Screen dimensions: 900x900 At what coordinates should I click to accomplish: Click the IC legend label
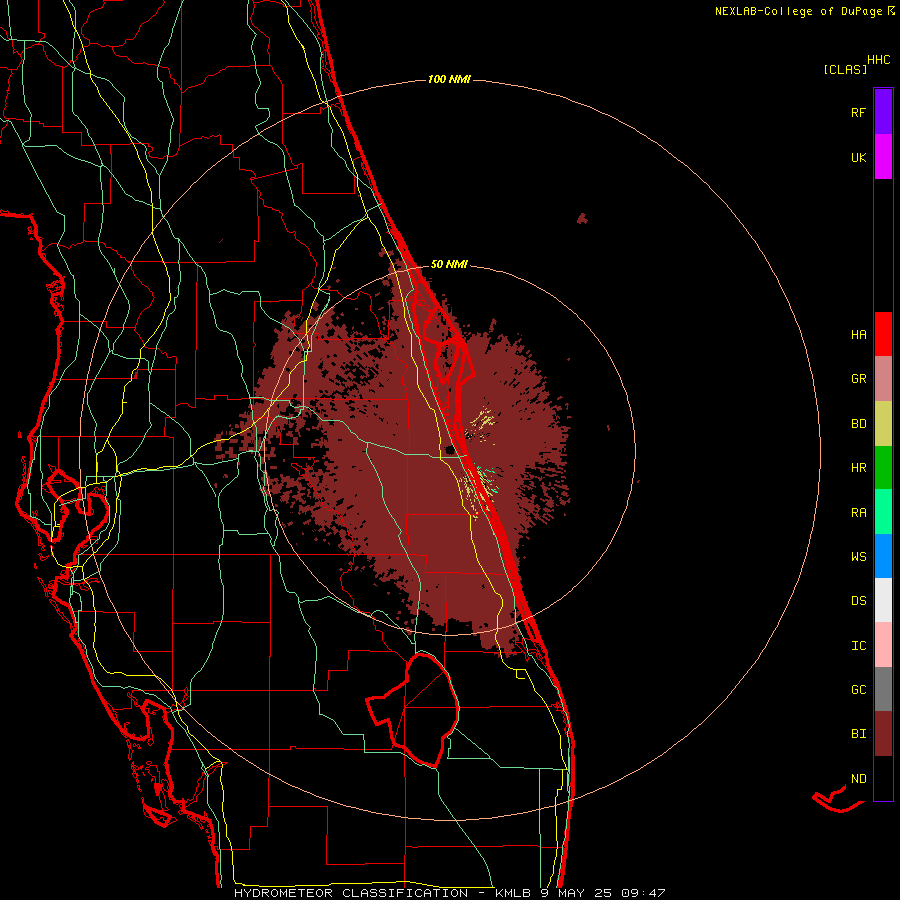tap(858, 646)
